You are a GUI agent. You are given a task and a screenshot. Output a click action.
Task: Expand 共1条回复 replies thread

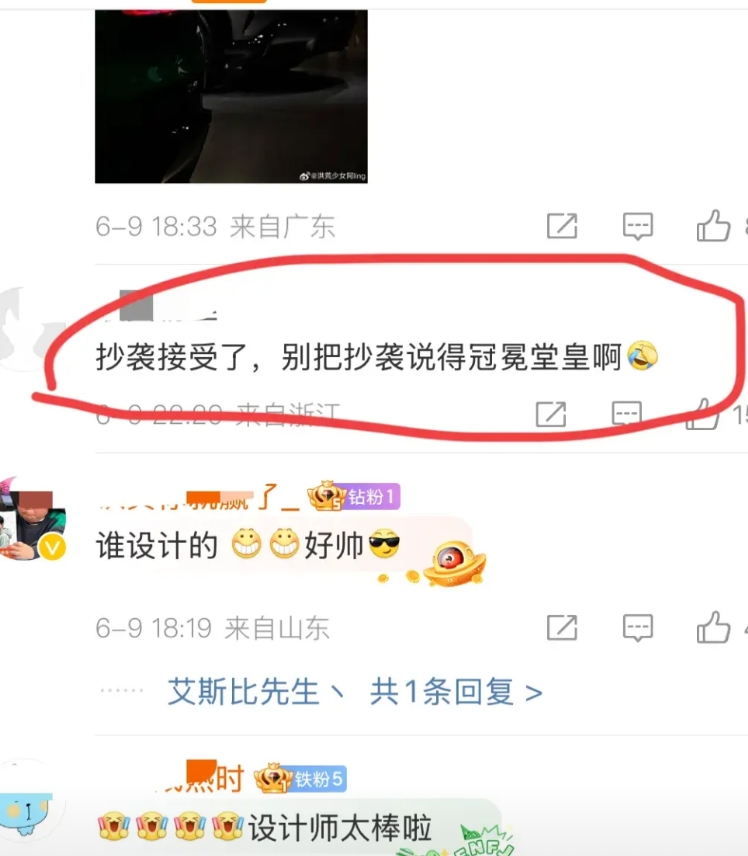(x=456, y=692)
